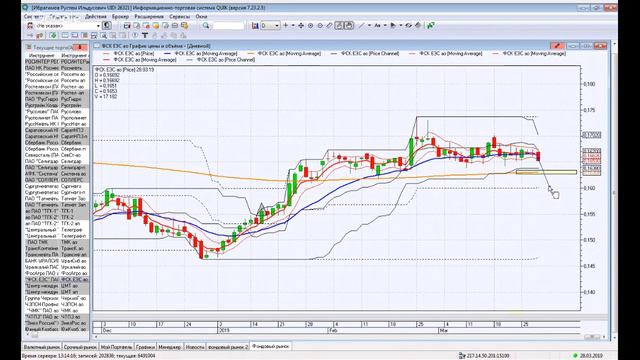Screen dimensions: 640x360
Task: Switch to the Мой Портфель tab
Action: 116,347
